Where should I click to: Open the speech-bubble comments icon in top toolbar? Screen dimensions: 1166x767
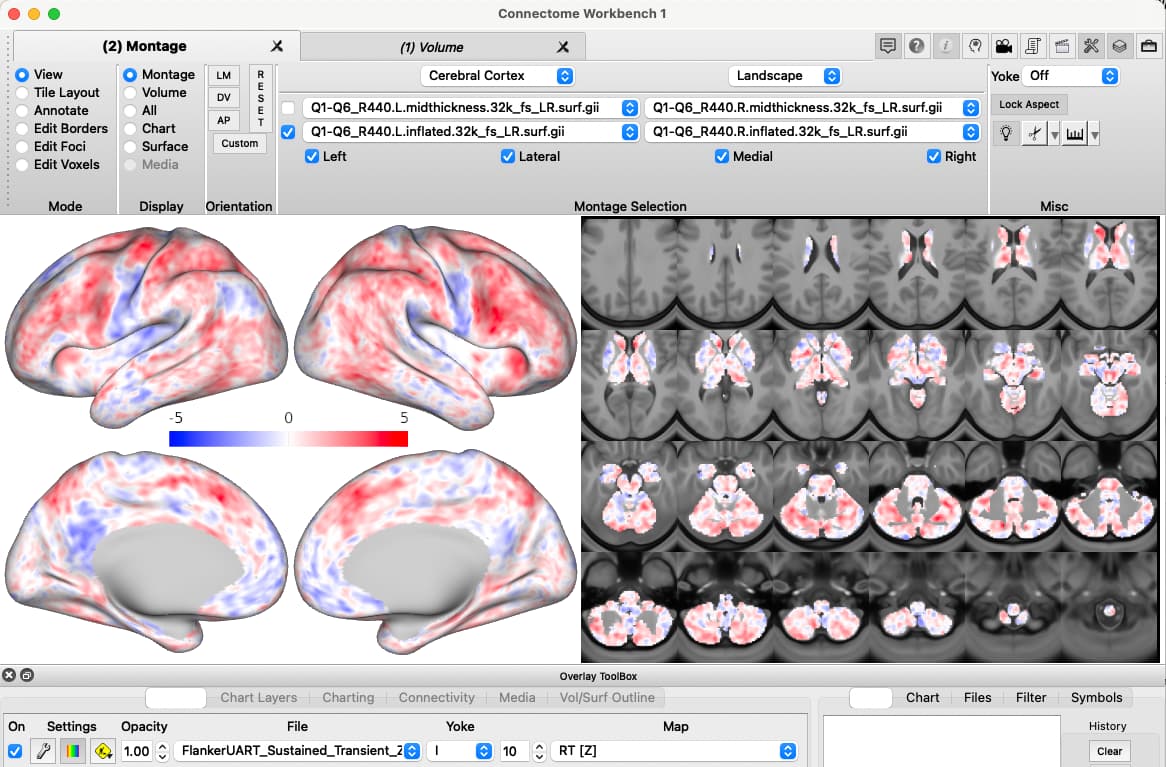(887, 46)
